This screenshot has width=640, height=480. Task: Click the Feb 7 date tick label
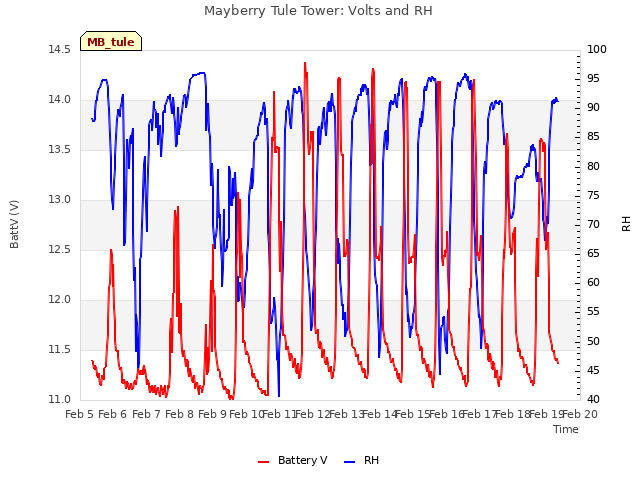click(146, 414)
